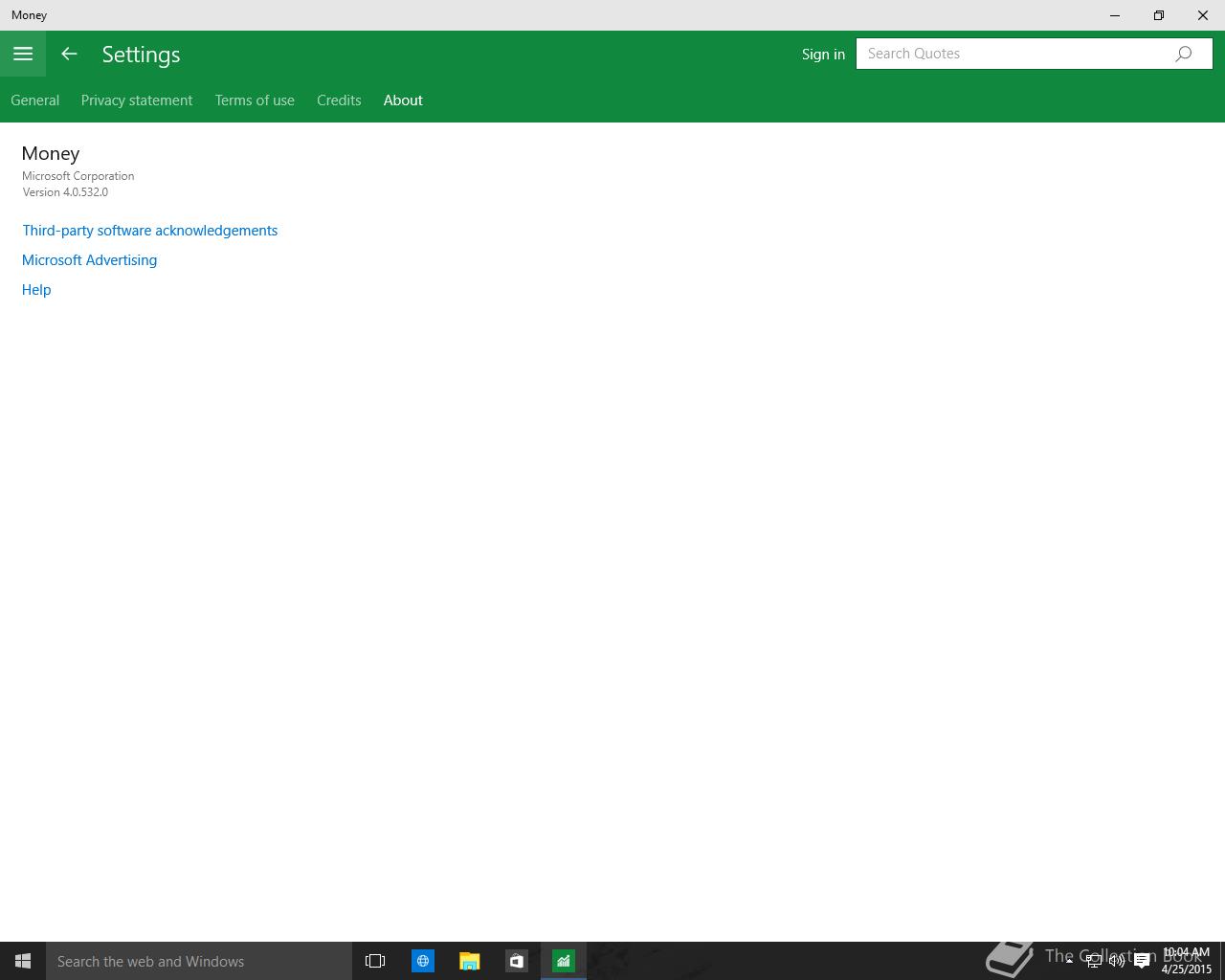Open volume control tray icon
1225x980 pixels.
tap(1117, 961)
